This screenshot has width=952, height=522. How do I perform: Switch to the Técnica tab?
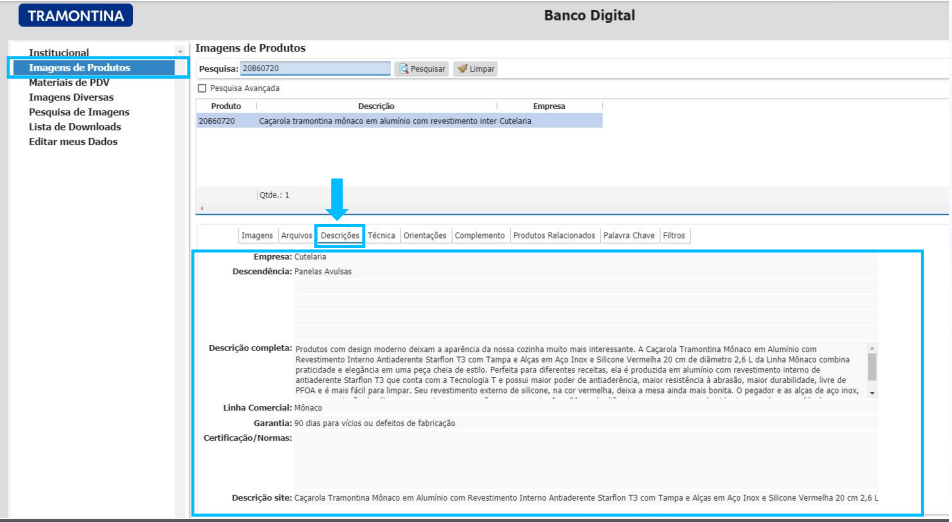tap(381, 236)
